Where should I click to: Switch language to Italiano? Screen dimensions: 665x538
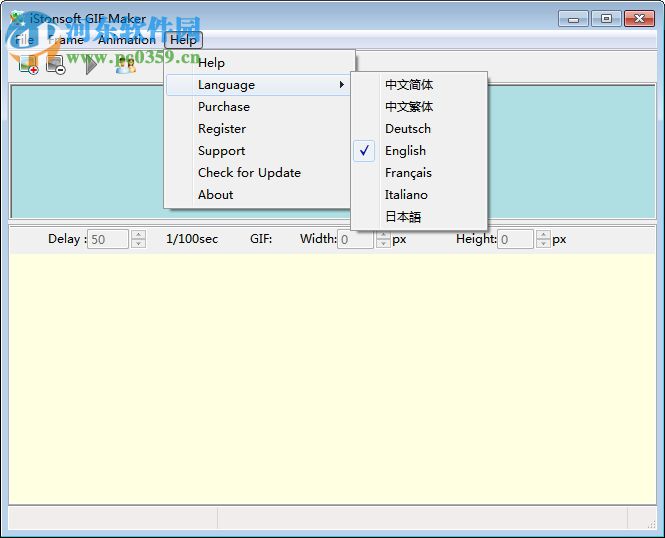(x=419, y=195)
